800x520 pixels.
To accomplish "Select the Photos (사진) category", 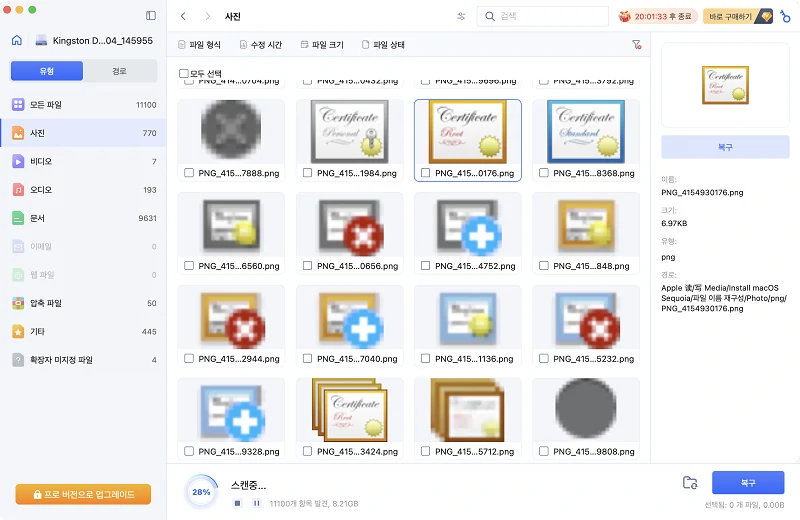I will point(83,133).
